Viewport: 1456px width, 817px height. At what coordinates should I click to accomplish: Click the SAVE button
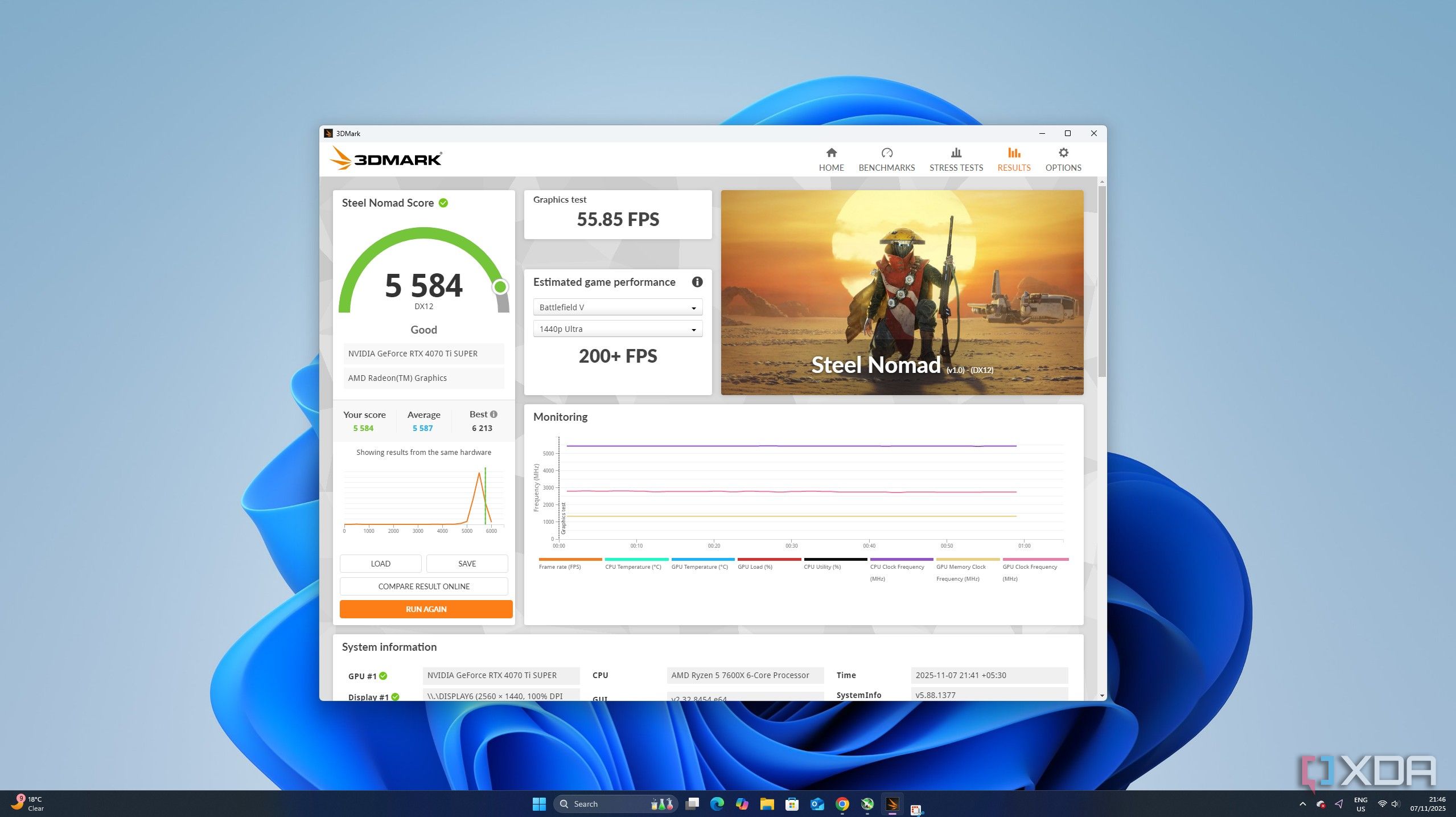pos(467,564)
